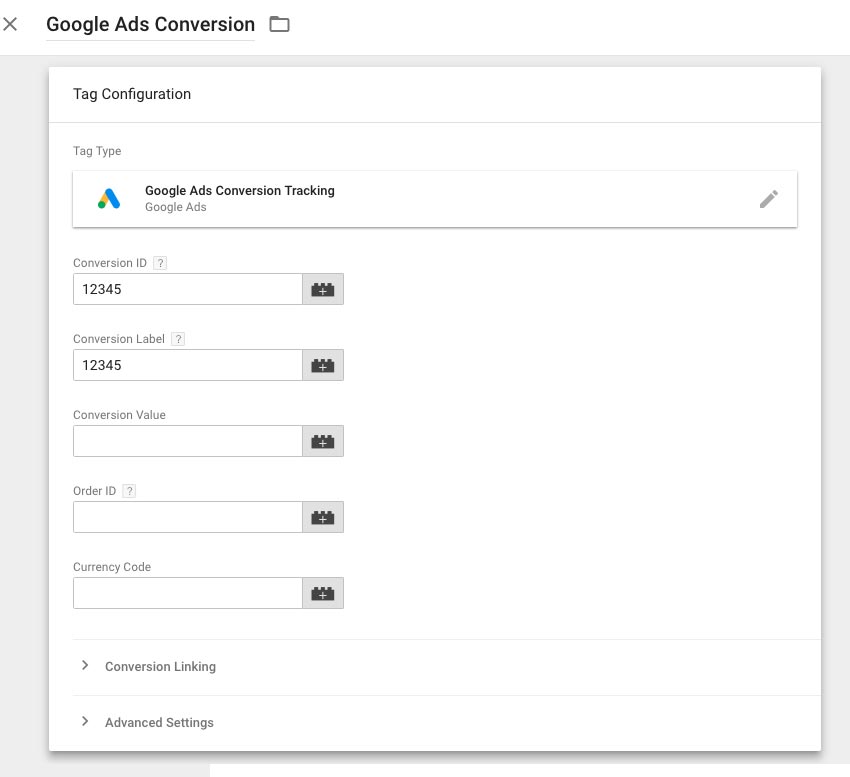Image resolution: width=850 pixels, height=777 pixels.
Task: Click the Currency Code input field
Action: (188, 593)
